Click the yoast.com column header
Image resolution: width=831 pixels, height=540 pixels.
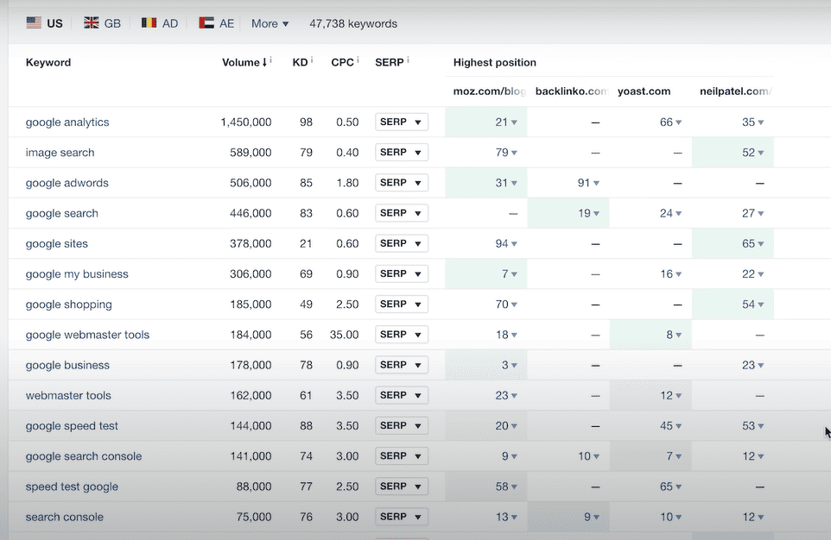644,91
